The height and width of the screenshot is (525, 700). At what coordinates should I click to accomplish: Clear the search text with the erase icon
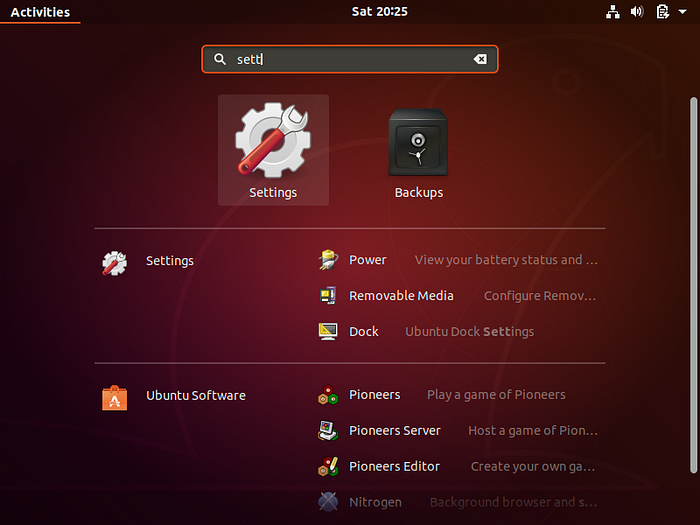pyautogui.click(x=480, y=59)
